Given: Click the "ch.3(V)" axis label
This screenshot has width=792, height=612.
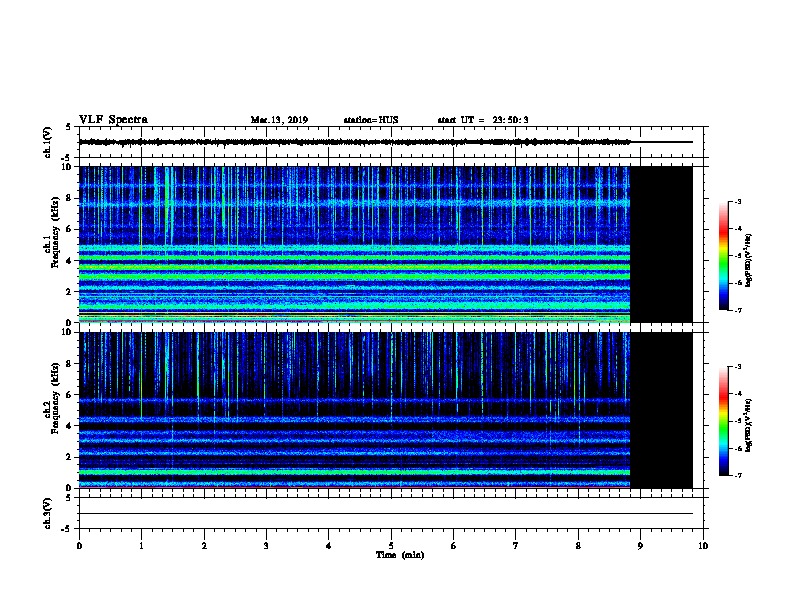Looking at the screenshot, I should click(47, 513).
